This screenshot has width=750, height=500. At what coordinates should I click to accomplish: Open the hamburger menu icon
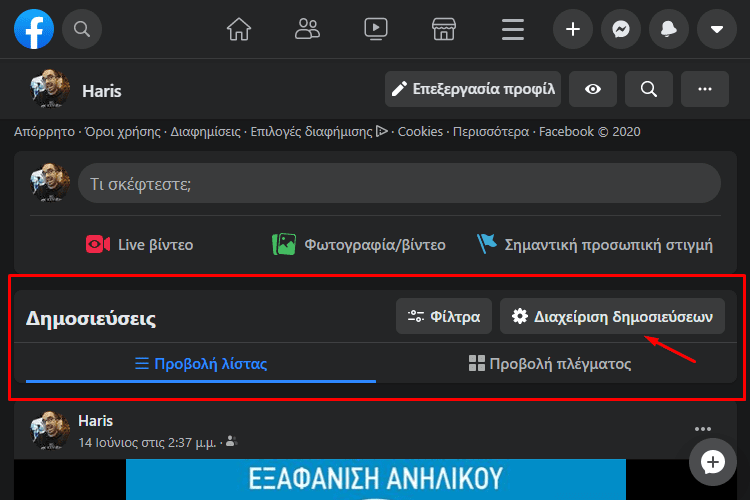[513, 29]
